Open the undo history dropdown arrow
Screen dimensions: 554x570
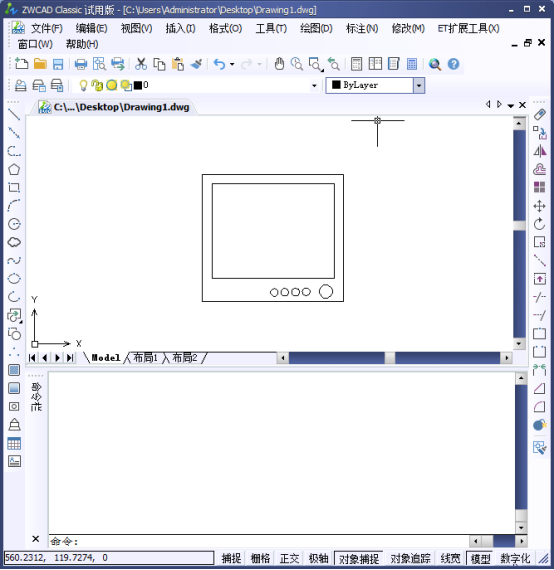232,64
